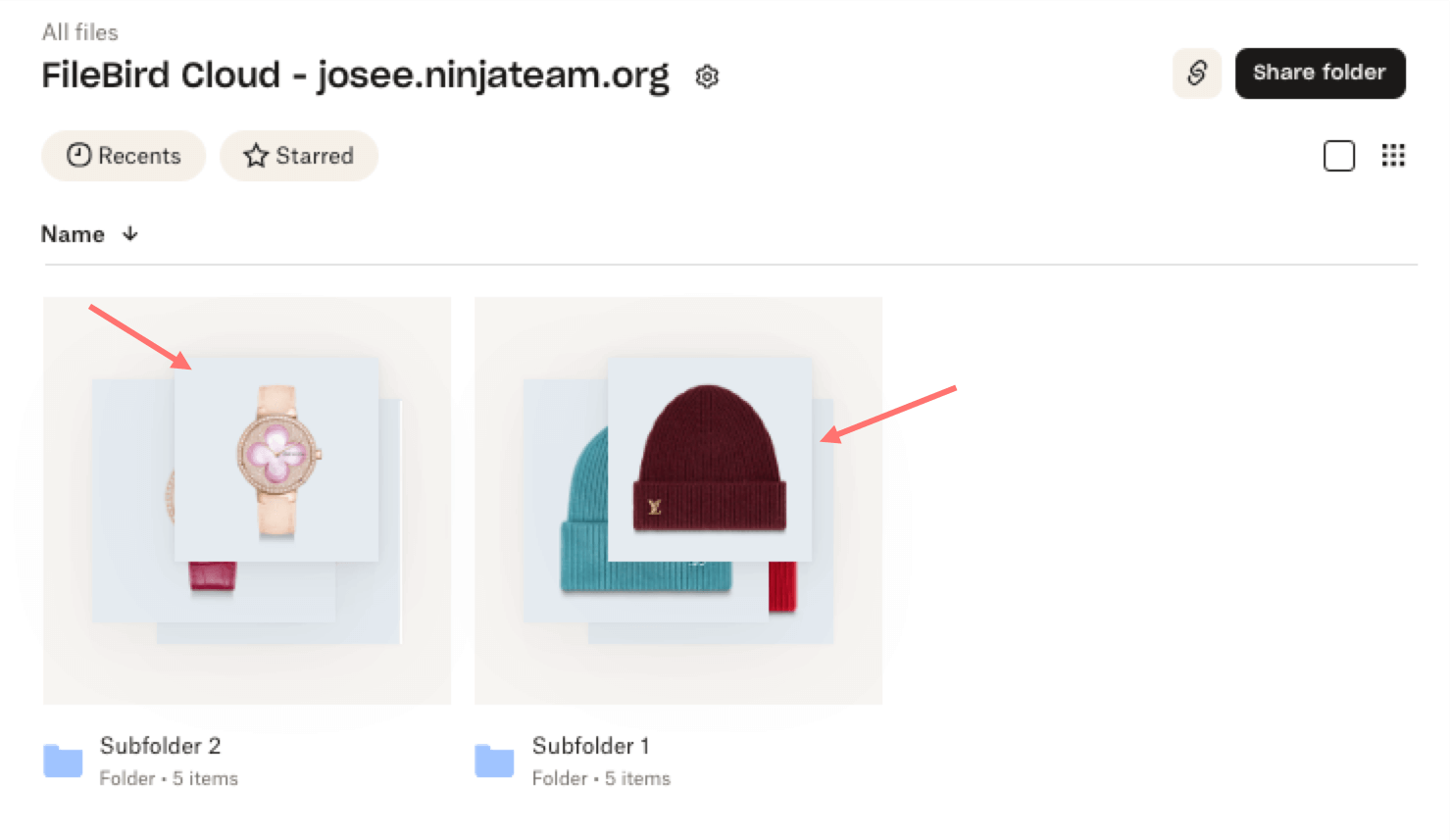Screen dimensions: 1450x840
Task: Copy the folder link via chain icon
Action: pos(1196,74)
